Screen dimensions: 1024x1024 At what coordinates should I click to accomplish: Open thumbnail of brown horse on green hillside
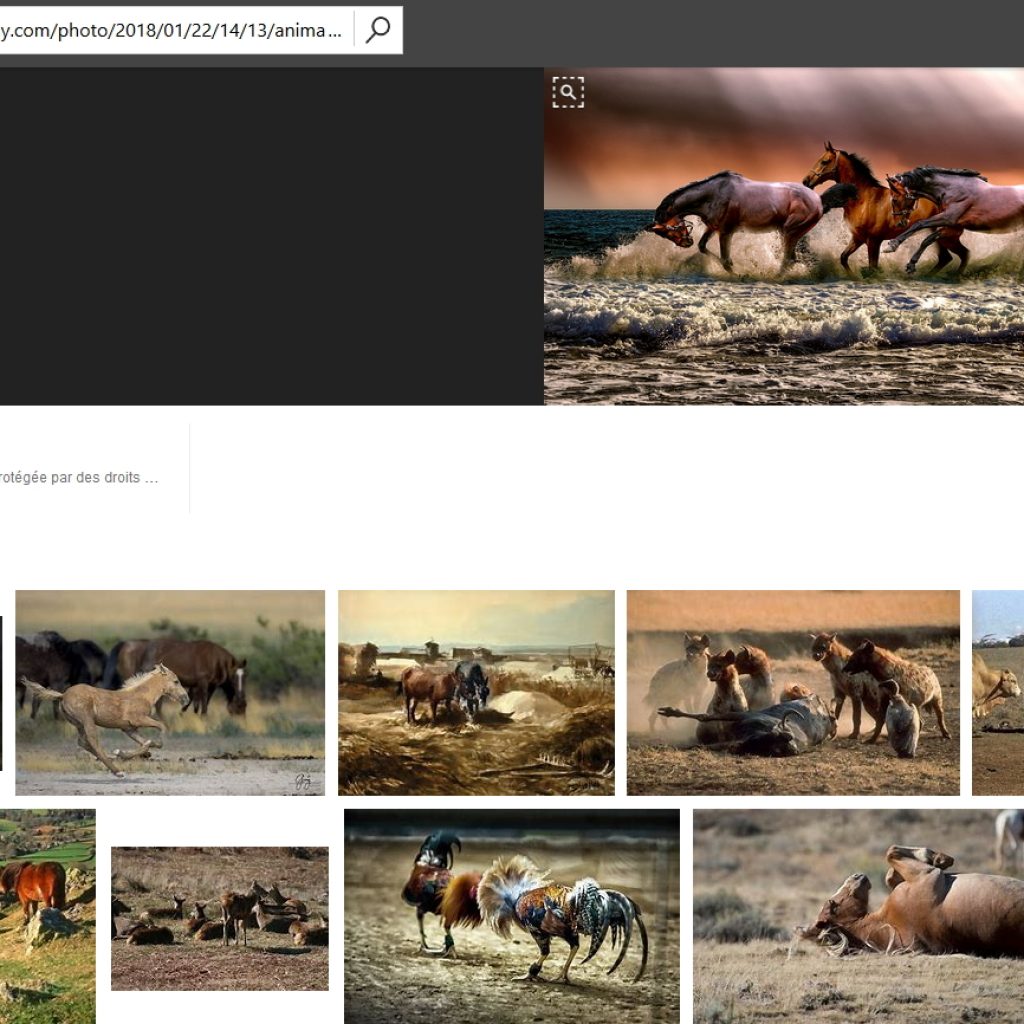[48, 916]
